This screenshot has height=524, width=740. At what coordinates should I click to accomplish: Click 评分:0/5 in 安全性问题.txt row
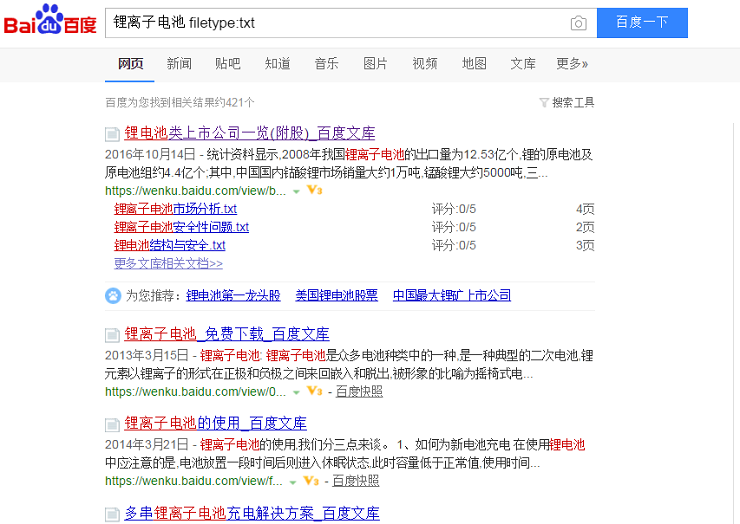[454, 227]
